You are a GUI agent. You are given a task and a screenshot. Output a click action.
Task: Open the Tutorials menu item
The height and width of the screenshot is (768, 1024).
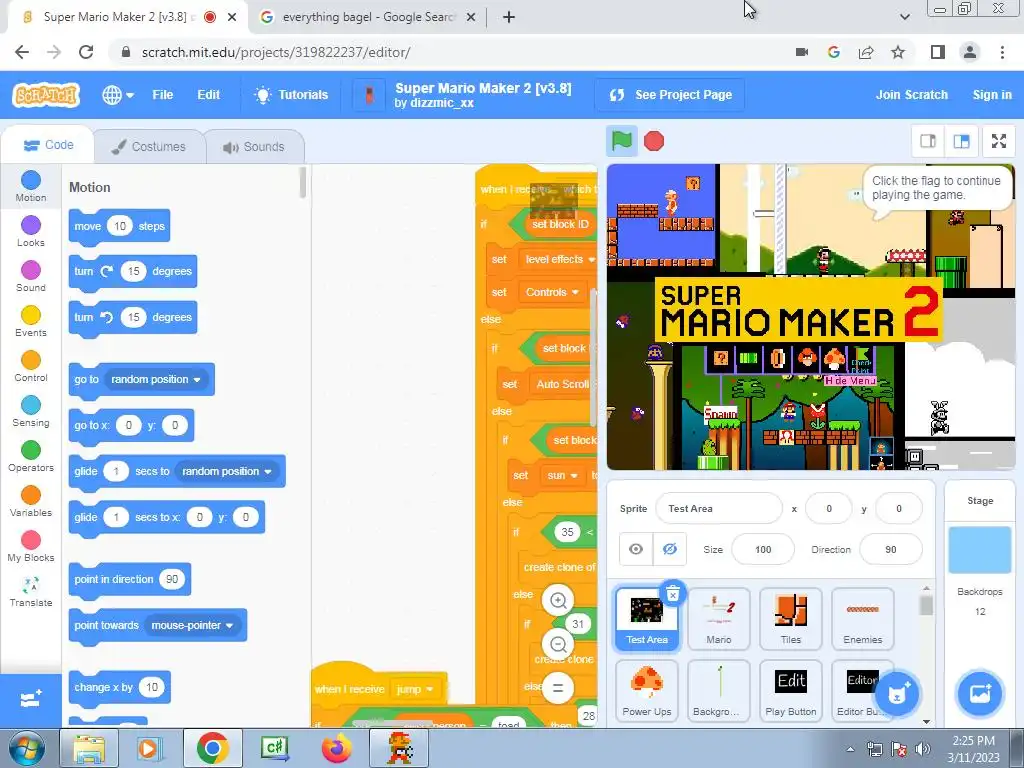(291, 95)
